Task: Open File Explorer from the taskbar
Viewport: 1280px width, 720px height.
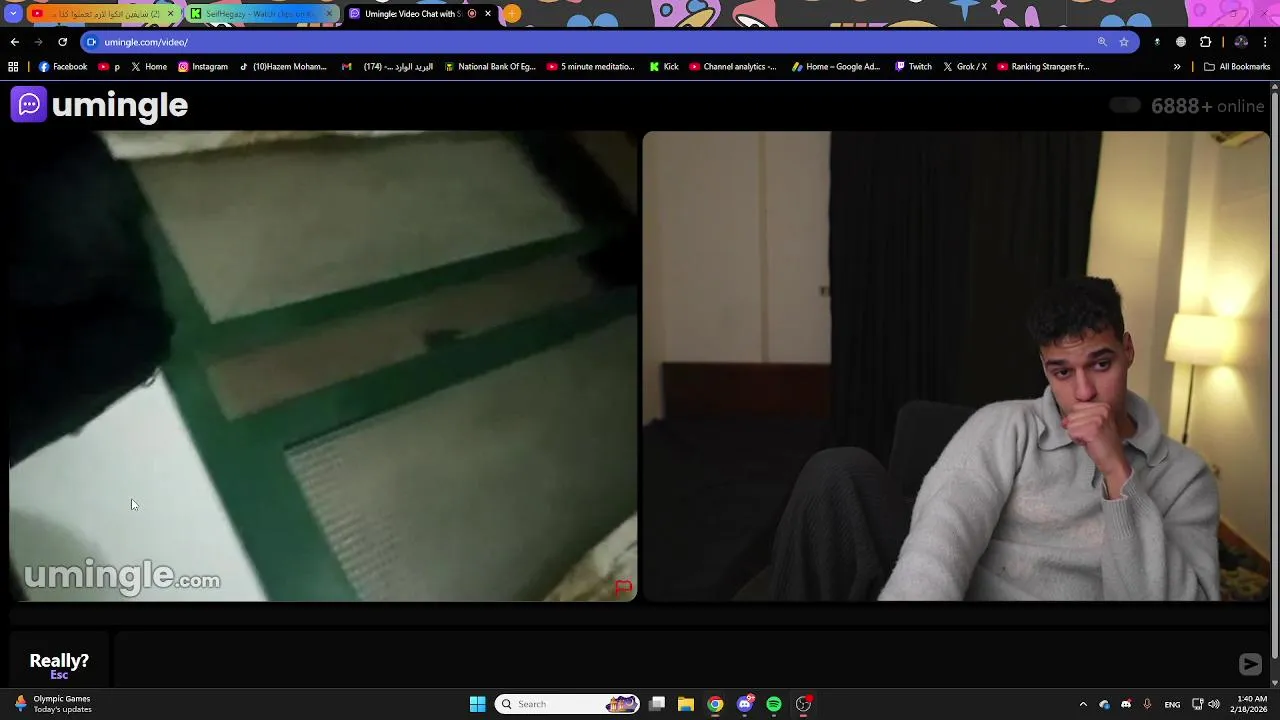Action: 686,704
